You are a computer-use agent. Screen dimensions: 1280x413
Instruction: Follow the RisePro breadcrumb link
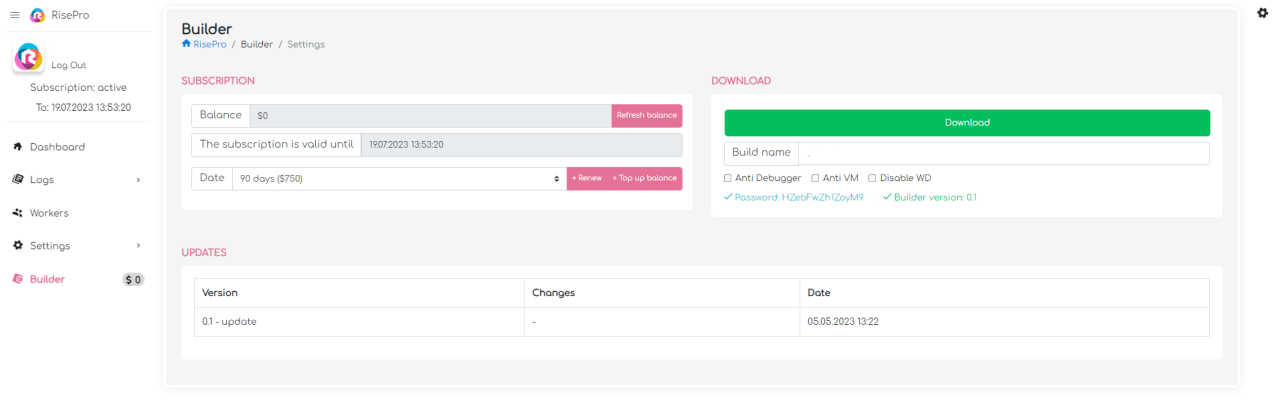[209, 44]
